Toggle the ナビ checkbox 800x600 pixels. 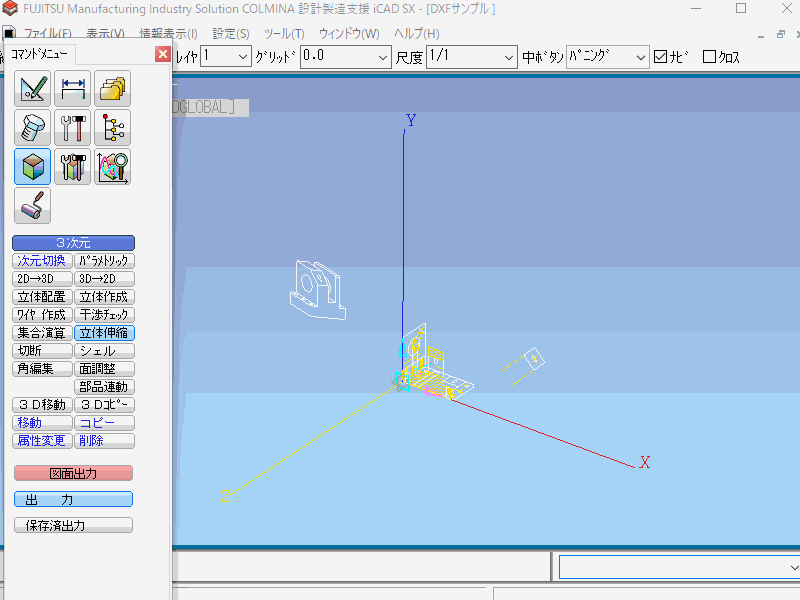(660, 57)
